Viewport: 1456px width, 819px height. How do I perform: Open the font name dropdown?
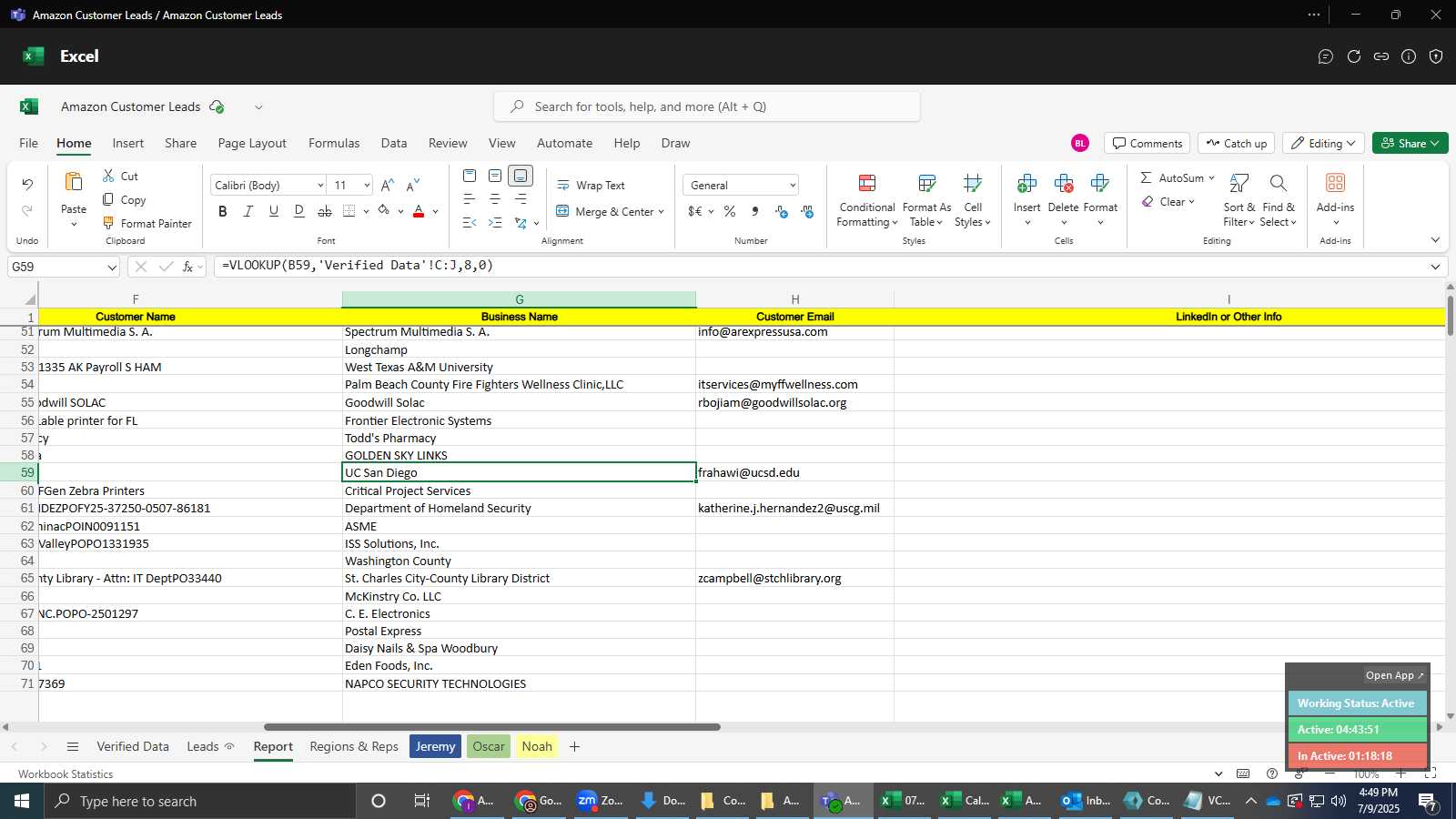point(320,186)
